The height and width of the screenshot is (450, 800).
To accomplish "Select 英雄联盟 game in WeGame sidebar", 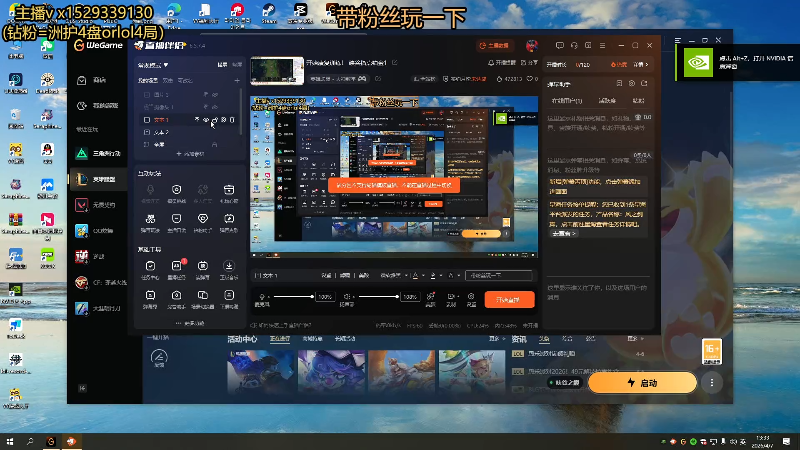I will coord(97,179).
